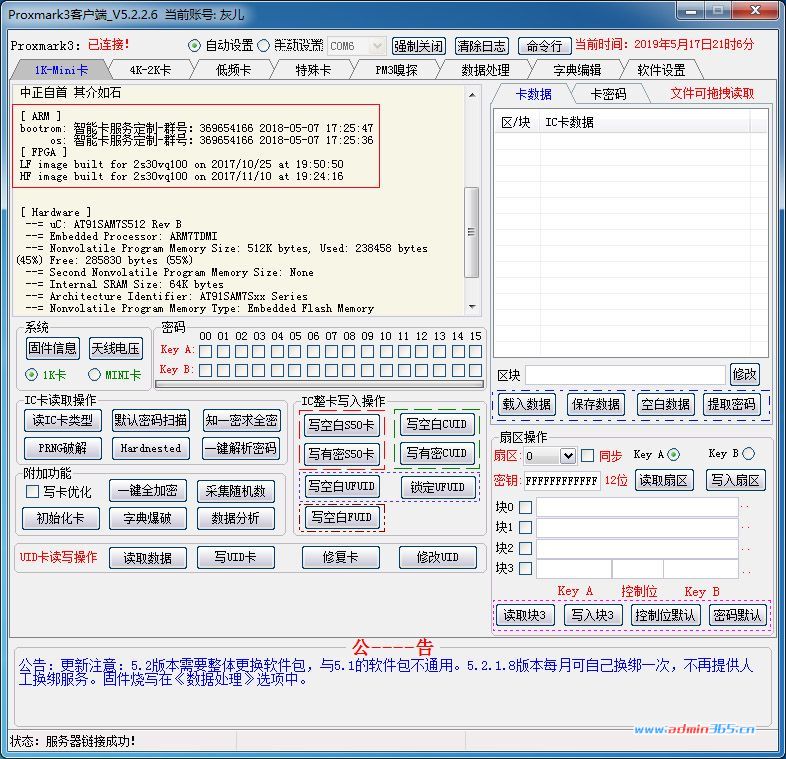Select the 自动设置 radio button
The height and width of the screenshot is (759, 786).
(x=194, y=46)
